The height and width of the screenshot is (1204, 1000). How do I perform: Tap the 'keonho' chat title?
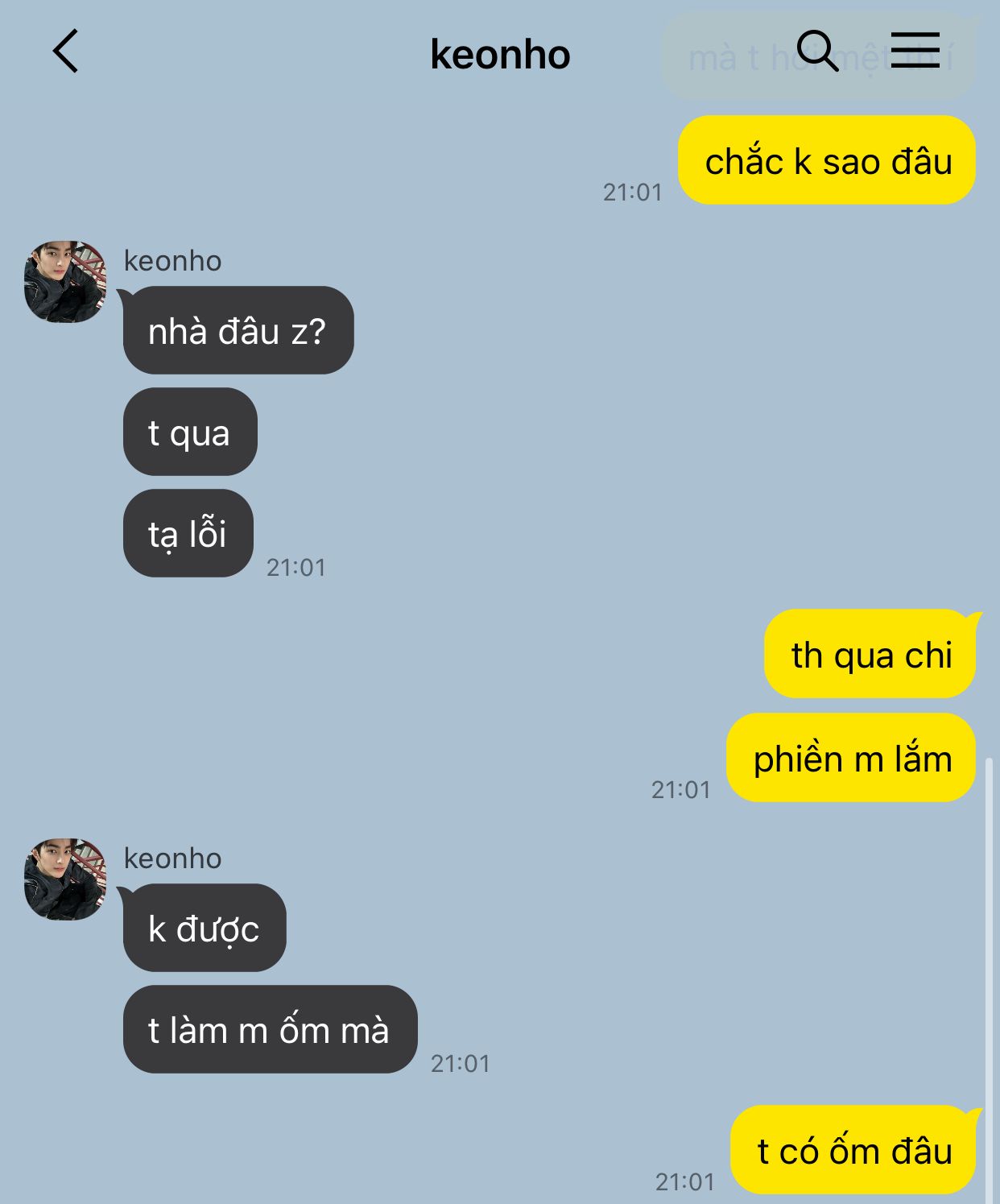(500, 55)
